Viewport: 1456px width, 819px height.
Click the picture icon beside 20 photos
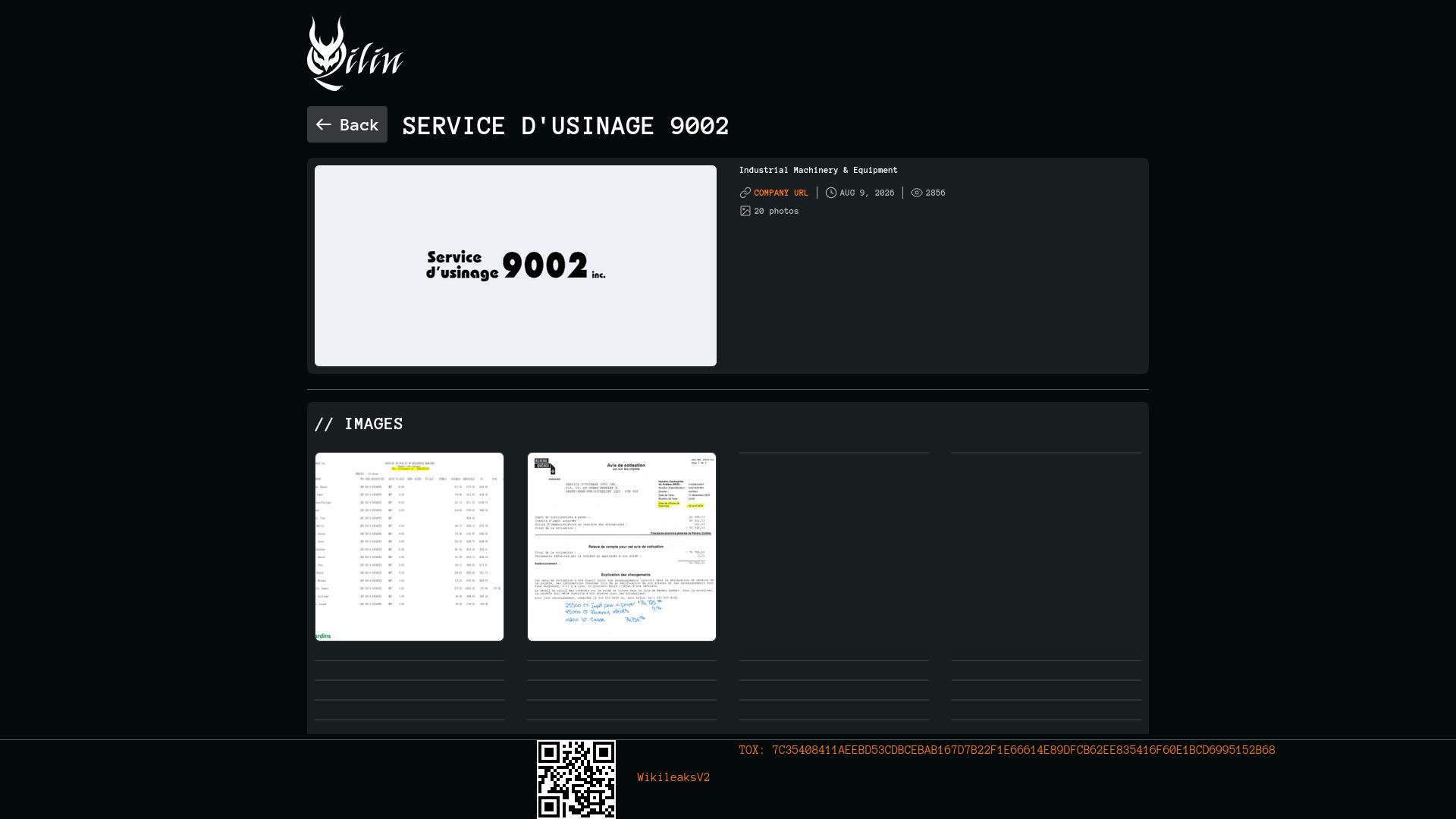pos(745,211)
